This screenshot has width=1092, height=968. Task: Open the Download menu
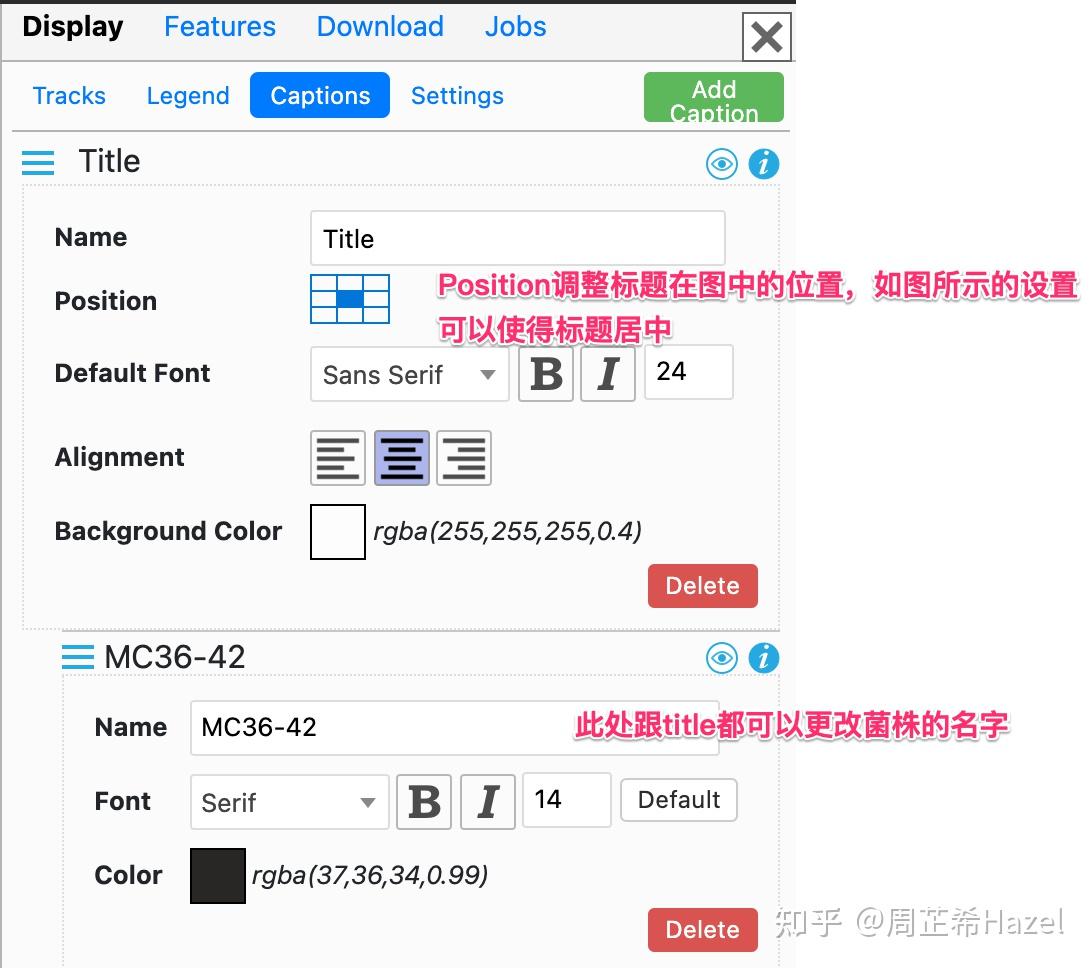(379, 27)
